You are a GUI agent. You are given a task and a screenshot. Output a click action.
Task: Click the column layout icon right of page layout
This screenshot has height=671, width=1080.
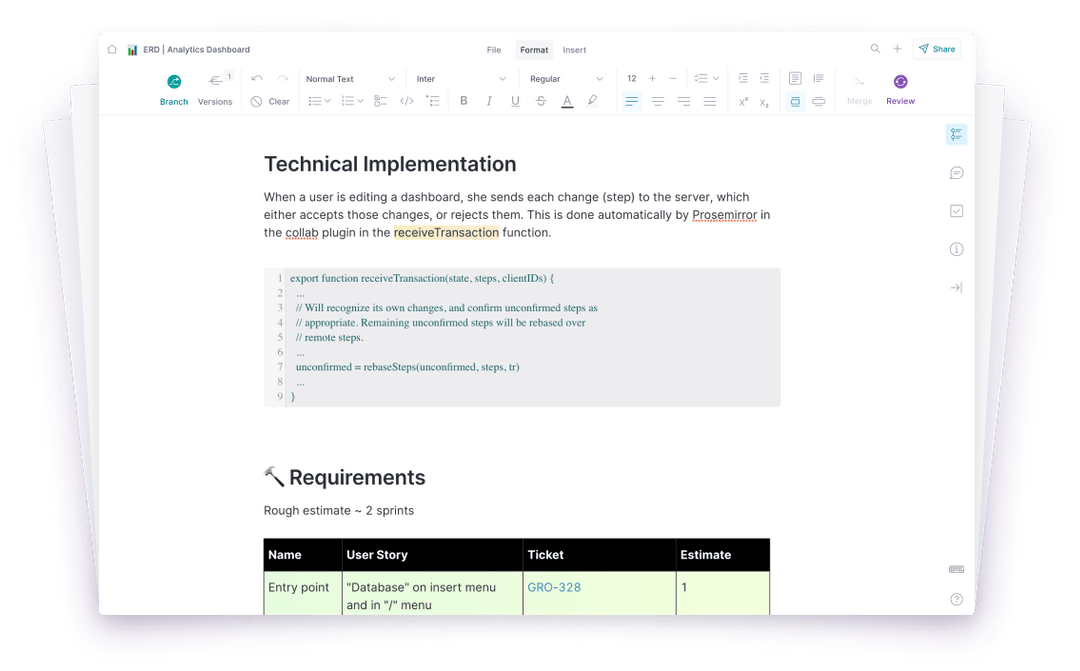[818, 79]
